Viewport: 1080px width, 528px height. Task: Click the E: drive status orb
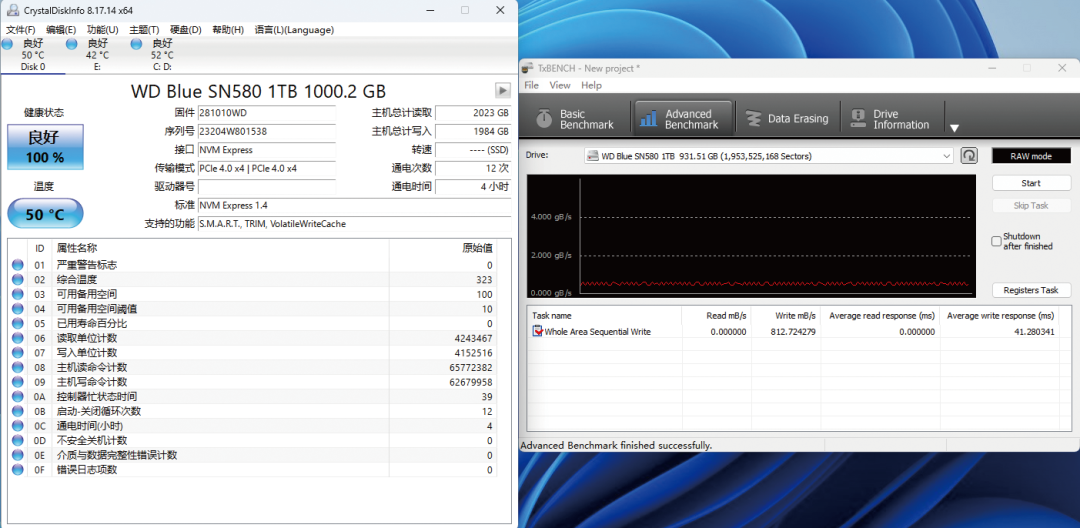click(72, 43)
